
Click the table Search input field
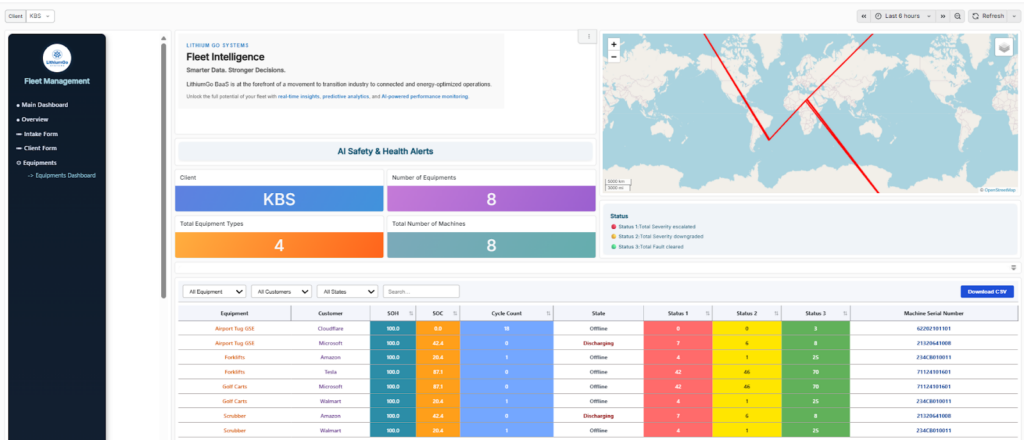tap(421, 291)
